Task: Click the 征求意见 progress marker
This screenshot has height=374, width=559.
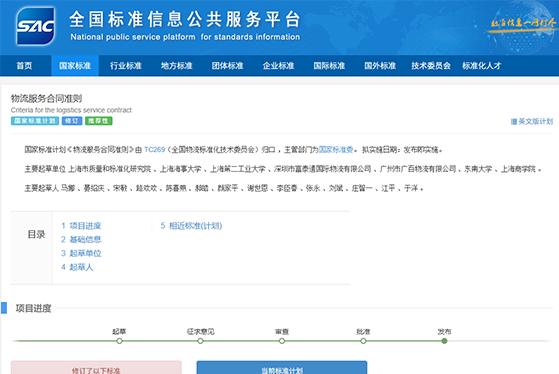Action: click(200, 341)
